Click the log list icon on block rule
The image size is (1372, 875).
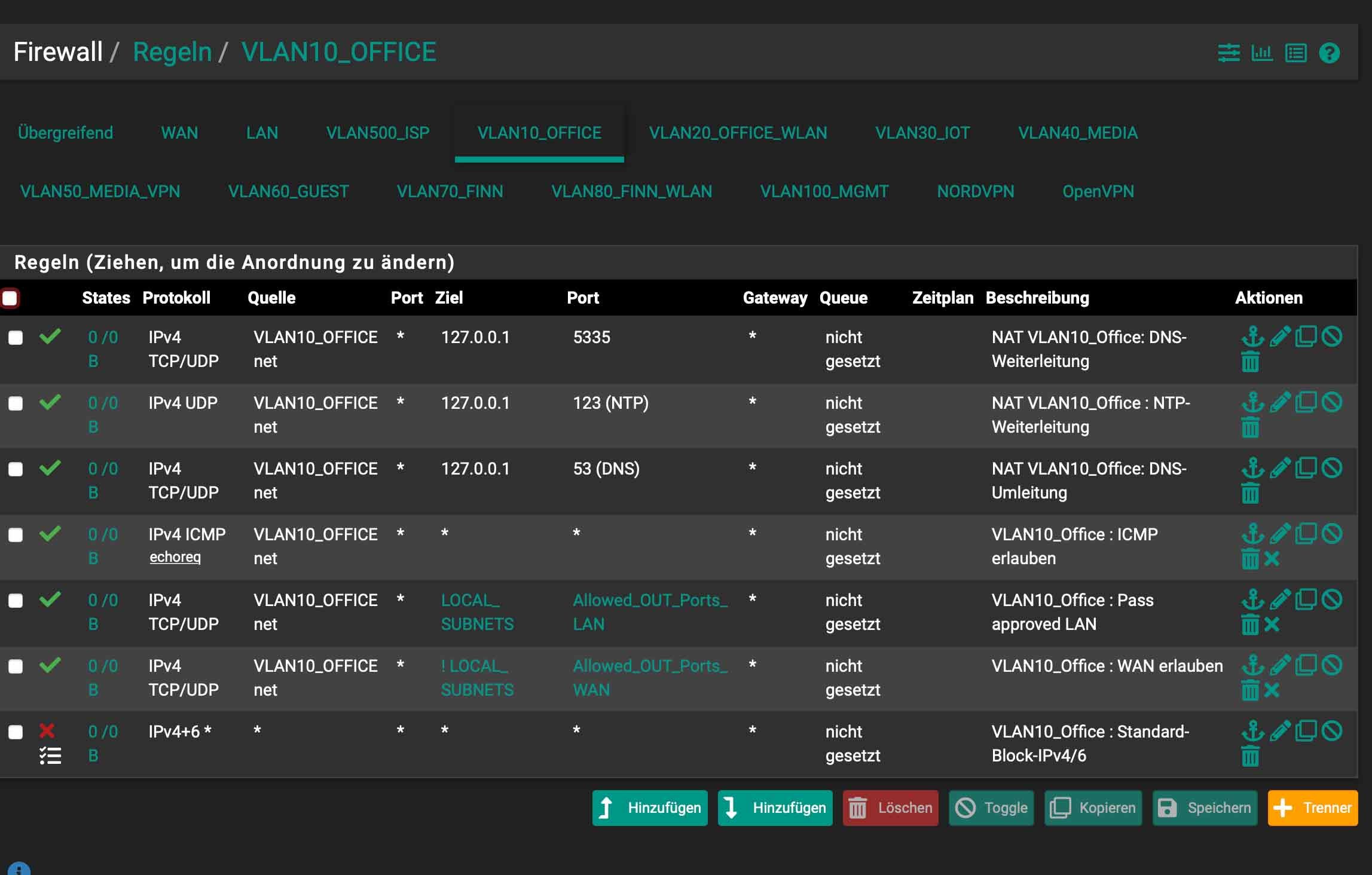pos(50,756)
